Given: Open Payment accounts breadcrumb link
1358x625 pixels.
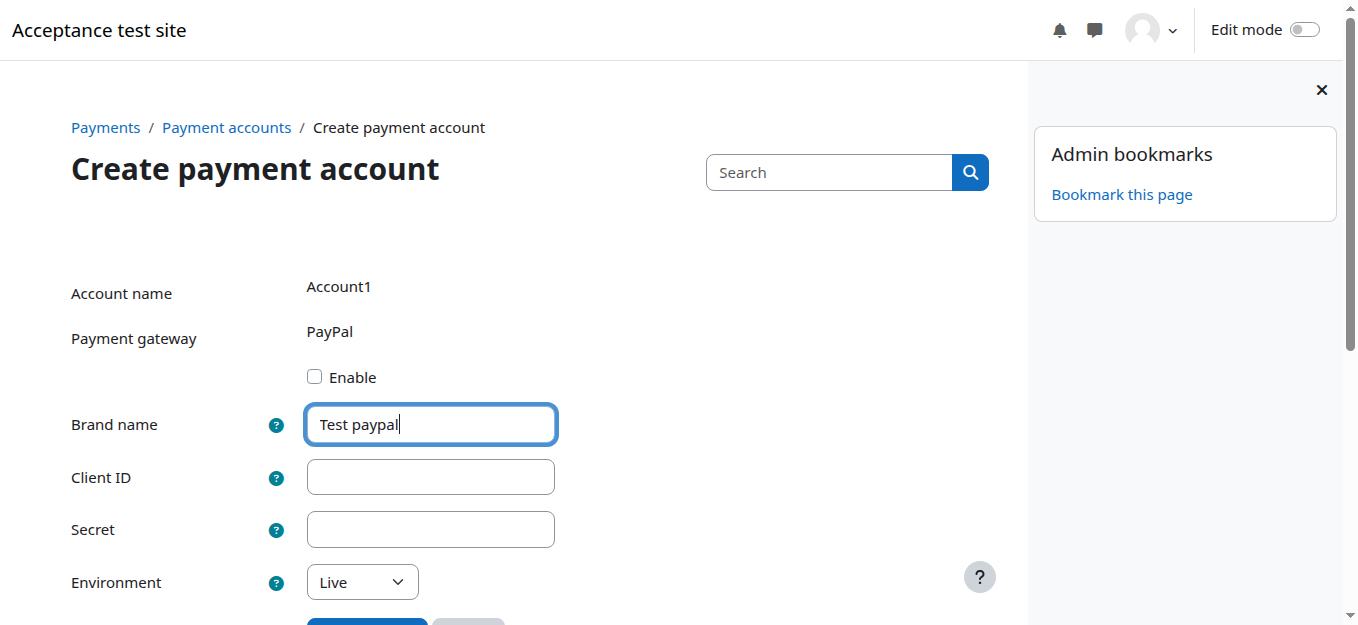Looking at the screenshot, I should (226, 128).
